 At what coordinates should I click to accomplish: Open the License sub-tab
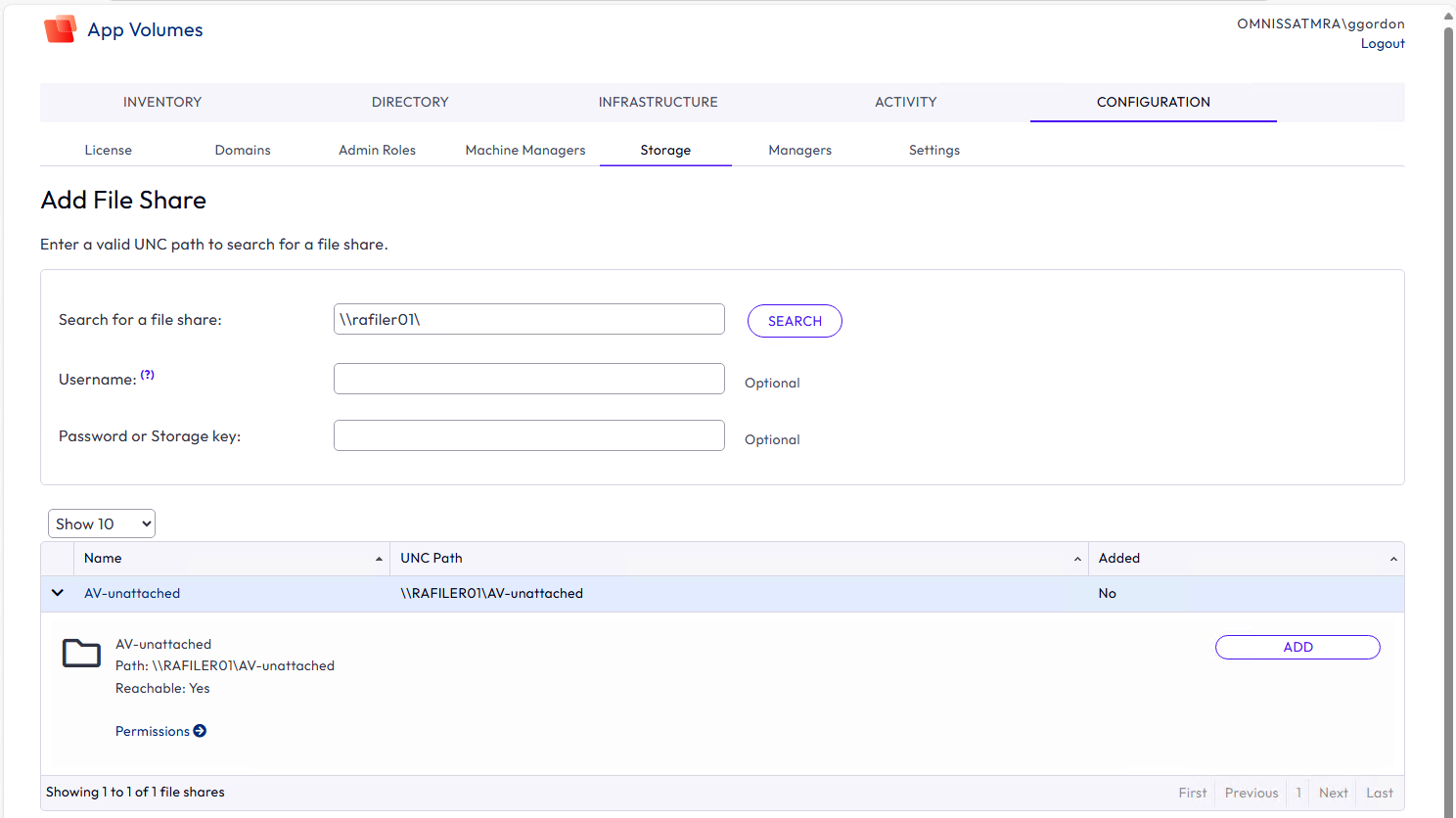point(108,150)
